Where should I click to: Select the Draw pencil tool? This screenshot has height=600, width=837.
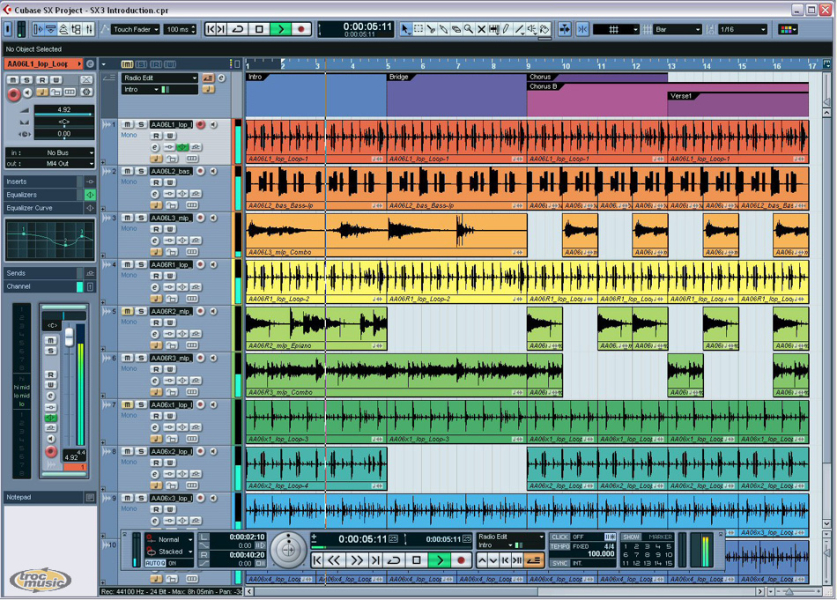pos(506,29)
